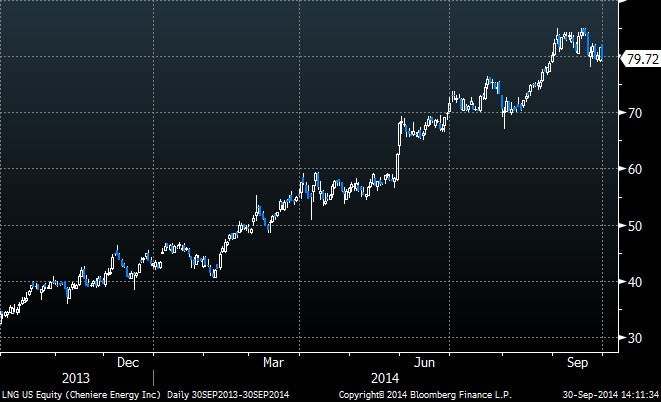Screen dimensions: 661x402
Task: Click the 30-Sep-2014 14:11:34 timestamp
Action: tap(610, 395)
